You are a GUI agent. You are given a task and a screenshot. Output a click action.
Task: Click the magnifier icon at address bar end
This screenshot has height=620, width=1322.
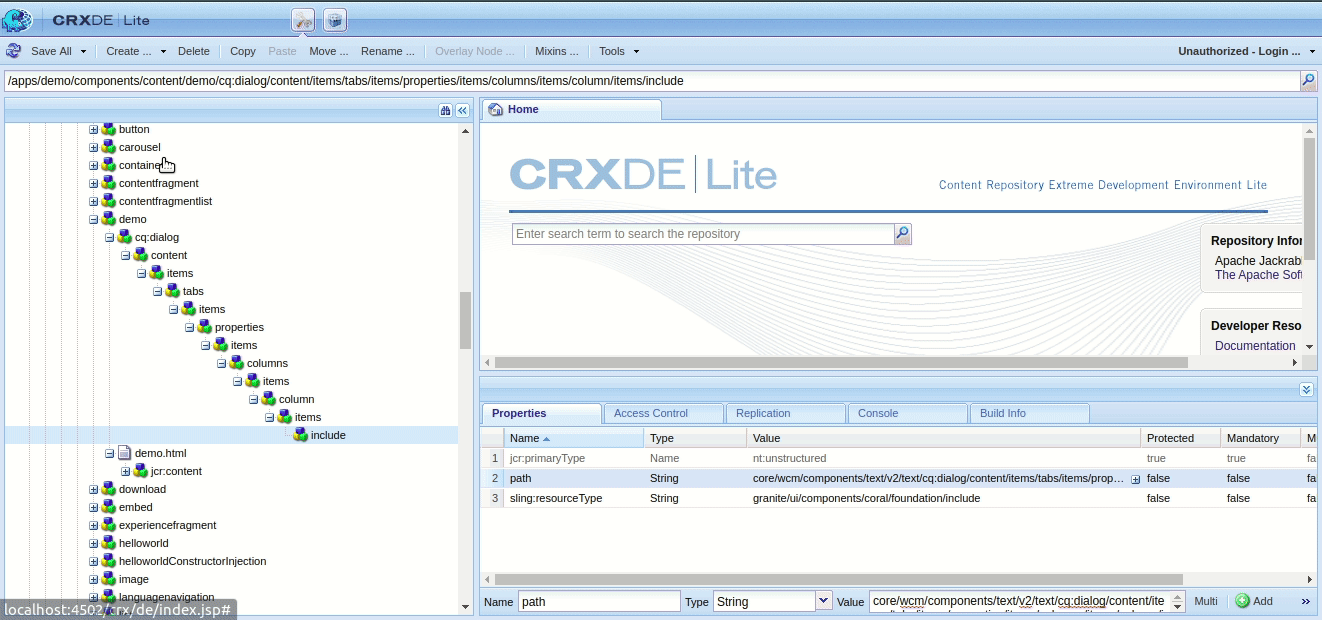(1308, 81)
